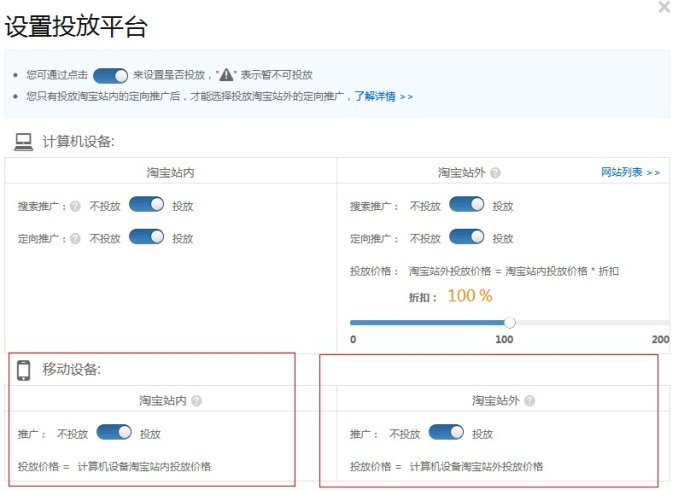
Task: Toggle 搜索推广 for computer 淘宝站内
Action: (147, 205)
